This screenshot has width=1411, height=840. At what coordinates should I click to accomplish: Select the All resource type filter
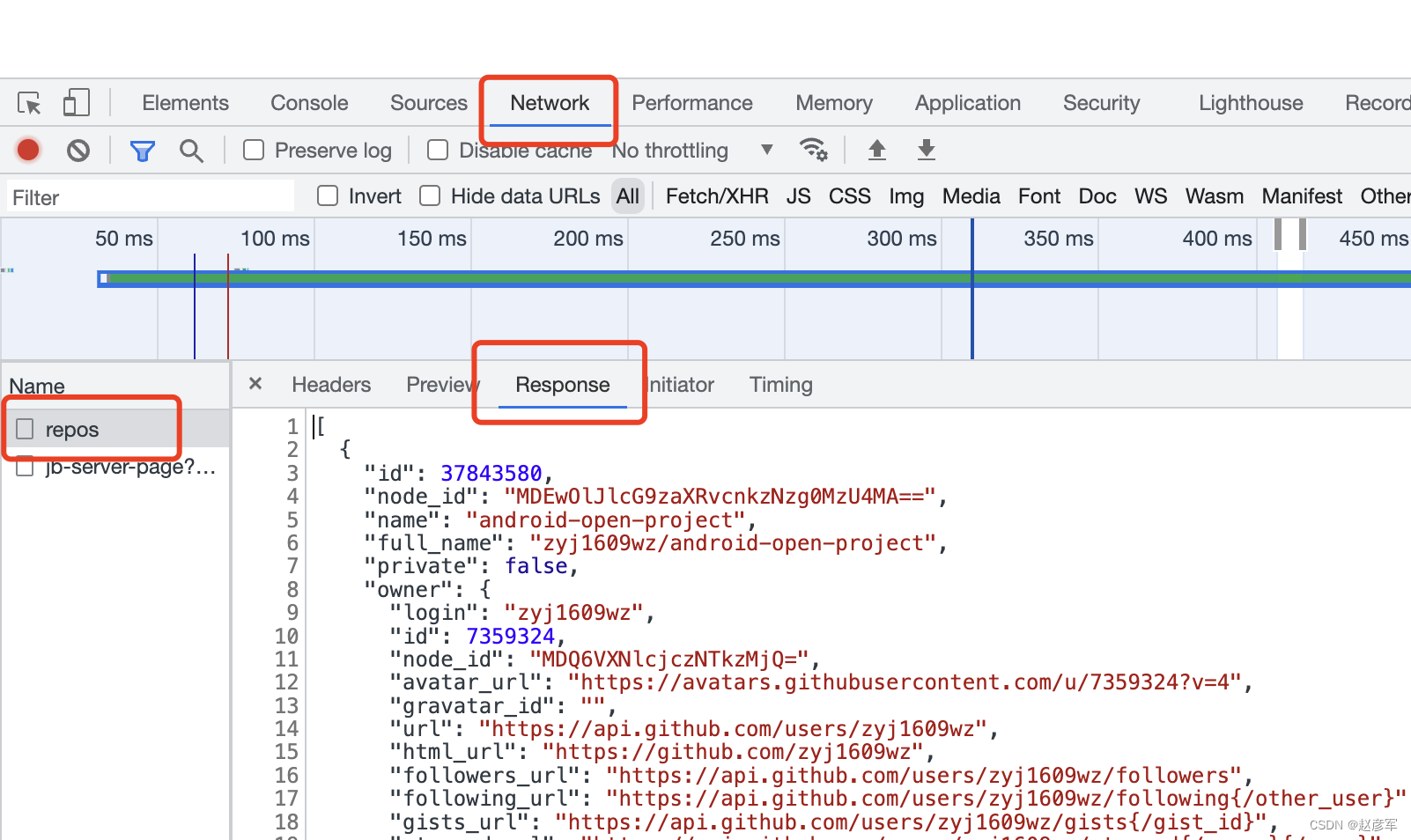tap(628, 196)
